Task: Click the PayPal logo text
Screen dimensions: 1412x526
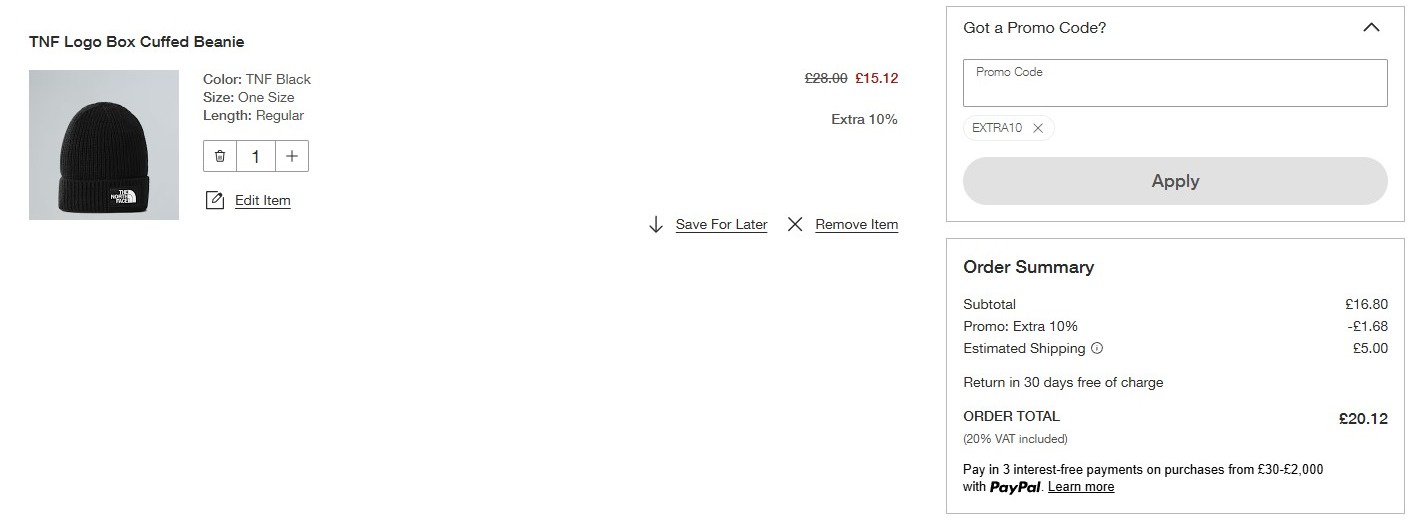Action: tap(1015, 487)
